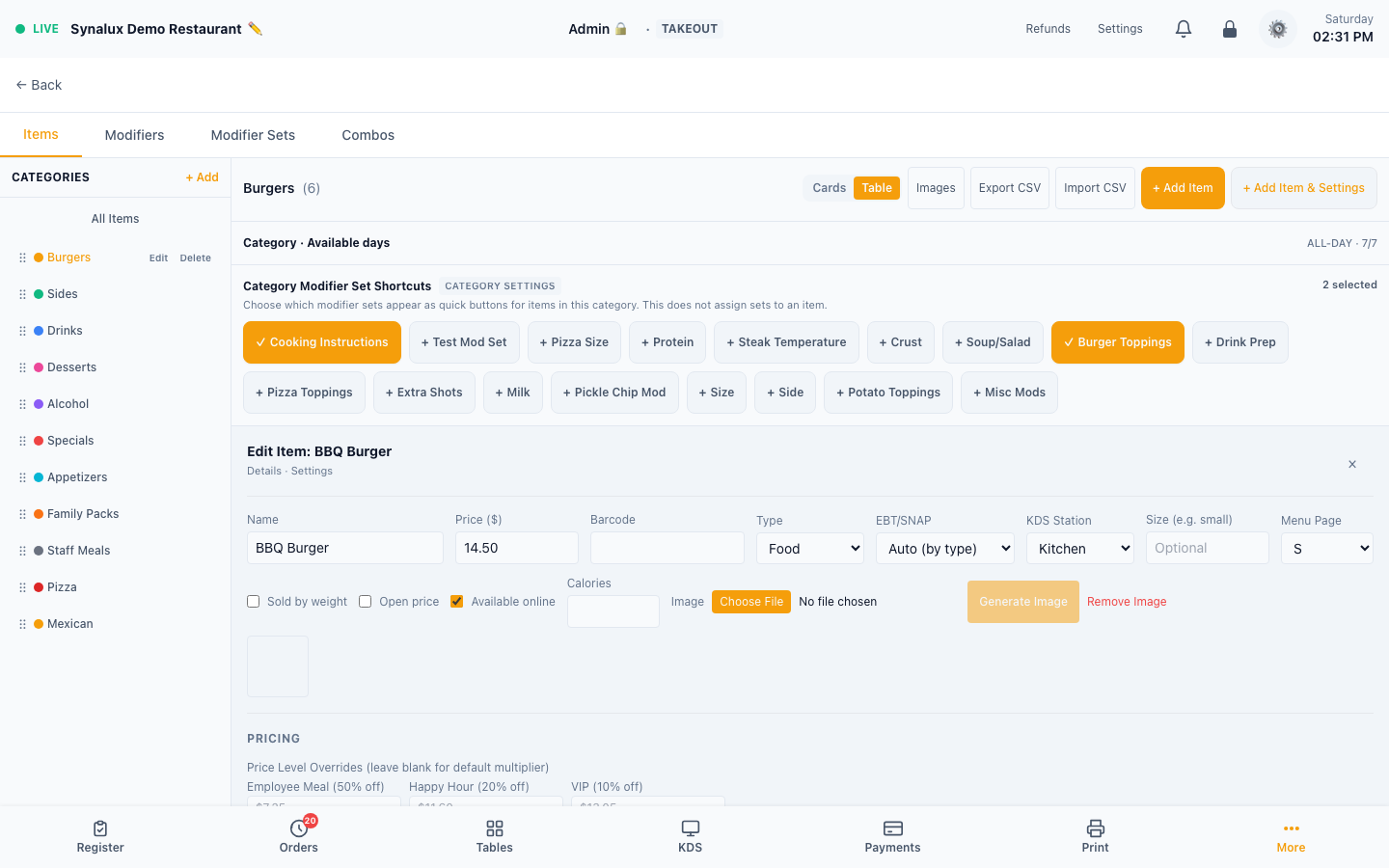The width and height of the screenshot is (1389, 868).
Task: Click Remove Image link
Action: tap(1127, 602)
